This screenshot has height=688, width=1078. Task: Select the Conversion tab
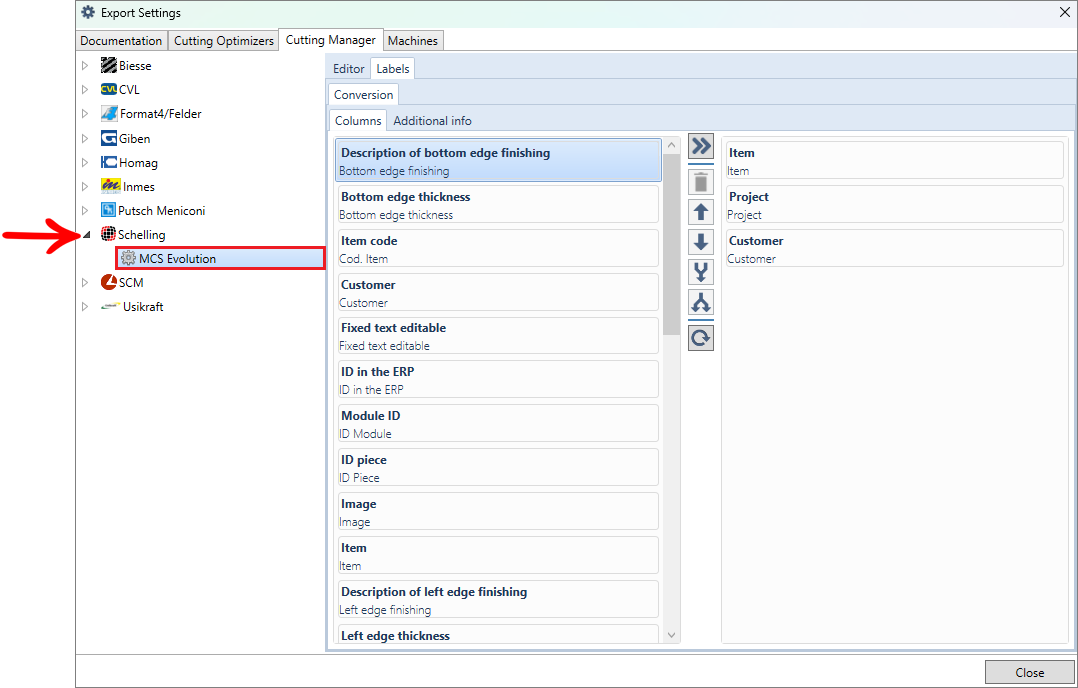pyautogui.click(x=363, y=94)
